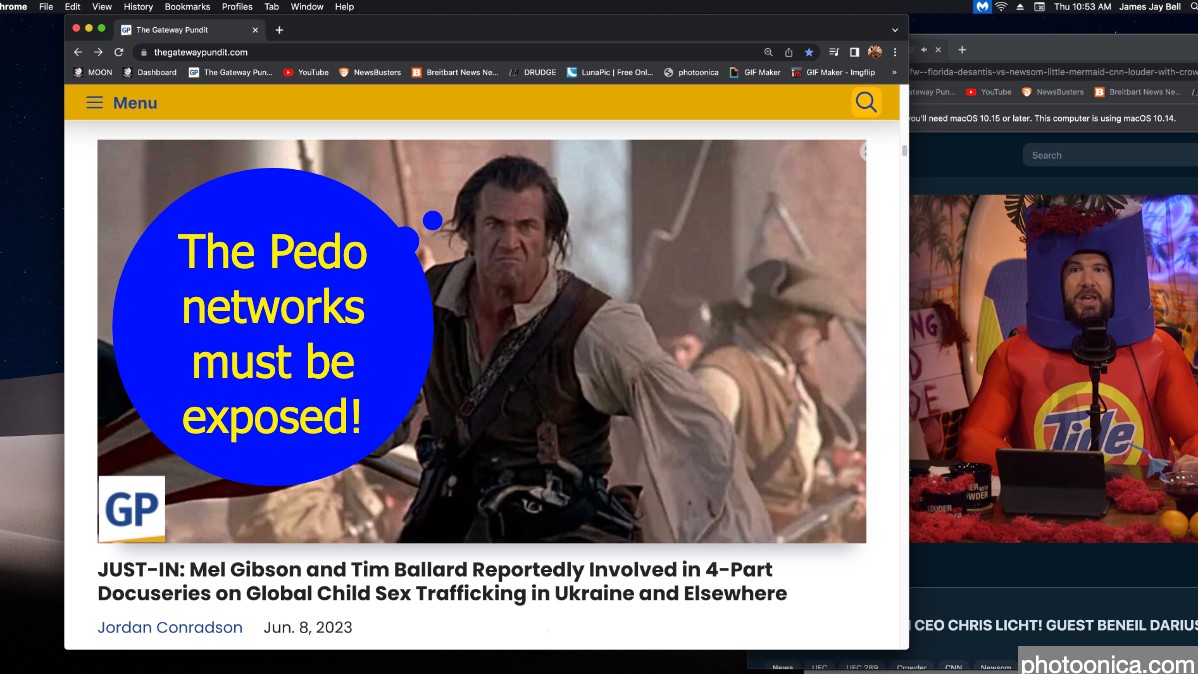Mute the tab audio in background window
1198x674 pixels.
924,50
